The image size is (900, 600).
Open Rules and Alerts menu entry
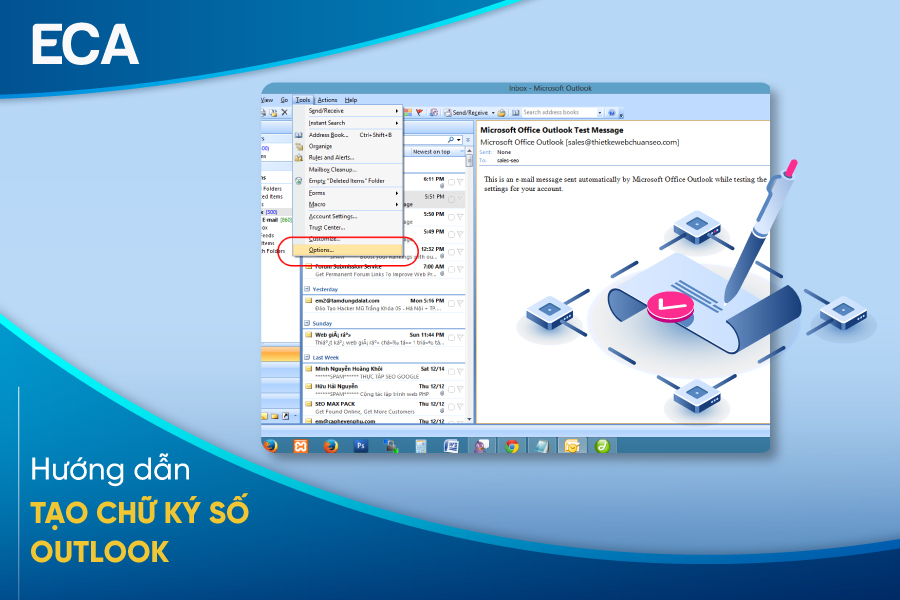348,157
